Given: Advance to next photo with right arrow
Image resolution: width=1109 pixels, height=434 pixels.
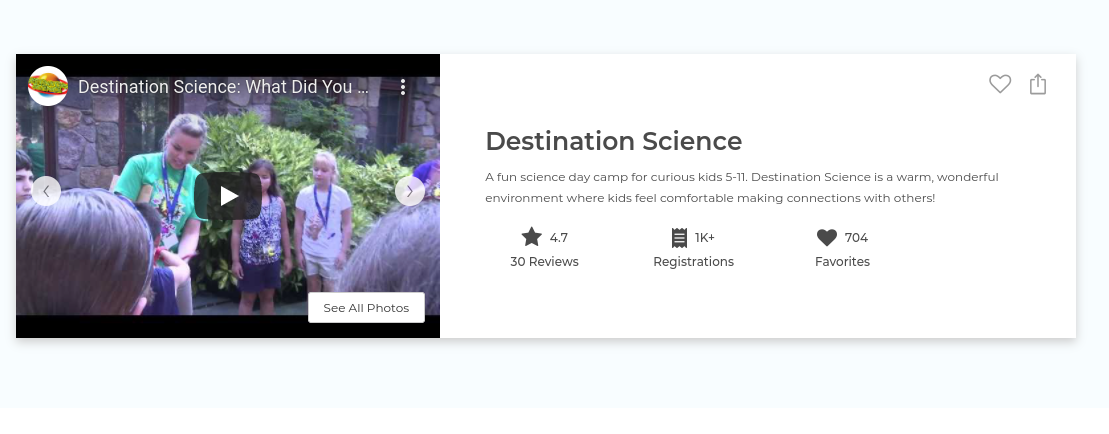Looking at the screenshot, I should pos(410,191).
